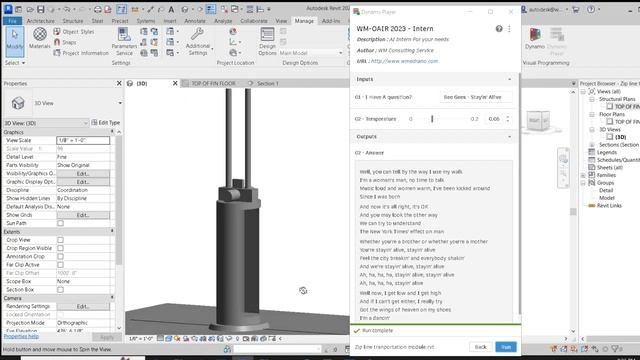The width and height of the screenshot is (640, 360).
Task: Toggle the Sun Path checkbox
Action: (60, 223)
